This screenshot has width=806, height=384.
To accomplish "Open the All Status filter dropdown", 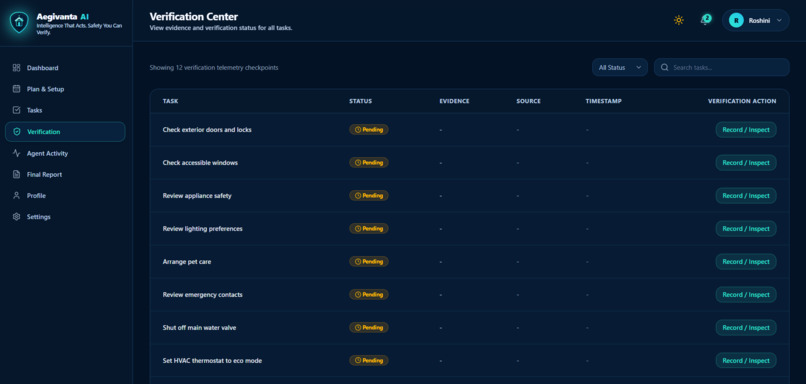I will click(x=619, y=67).
